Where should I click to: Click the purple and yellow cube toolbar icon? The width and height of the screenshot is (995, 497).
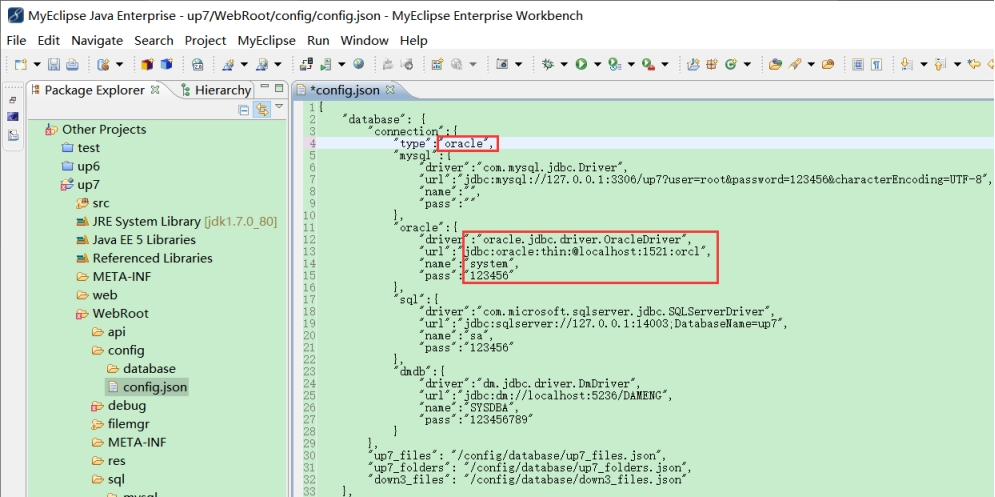148,64
